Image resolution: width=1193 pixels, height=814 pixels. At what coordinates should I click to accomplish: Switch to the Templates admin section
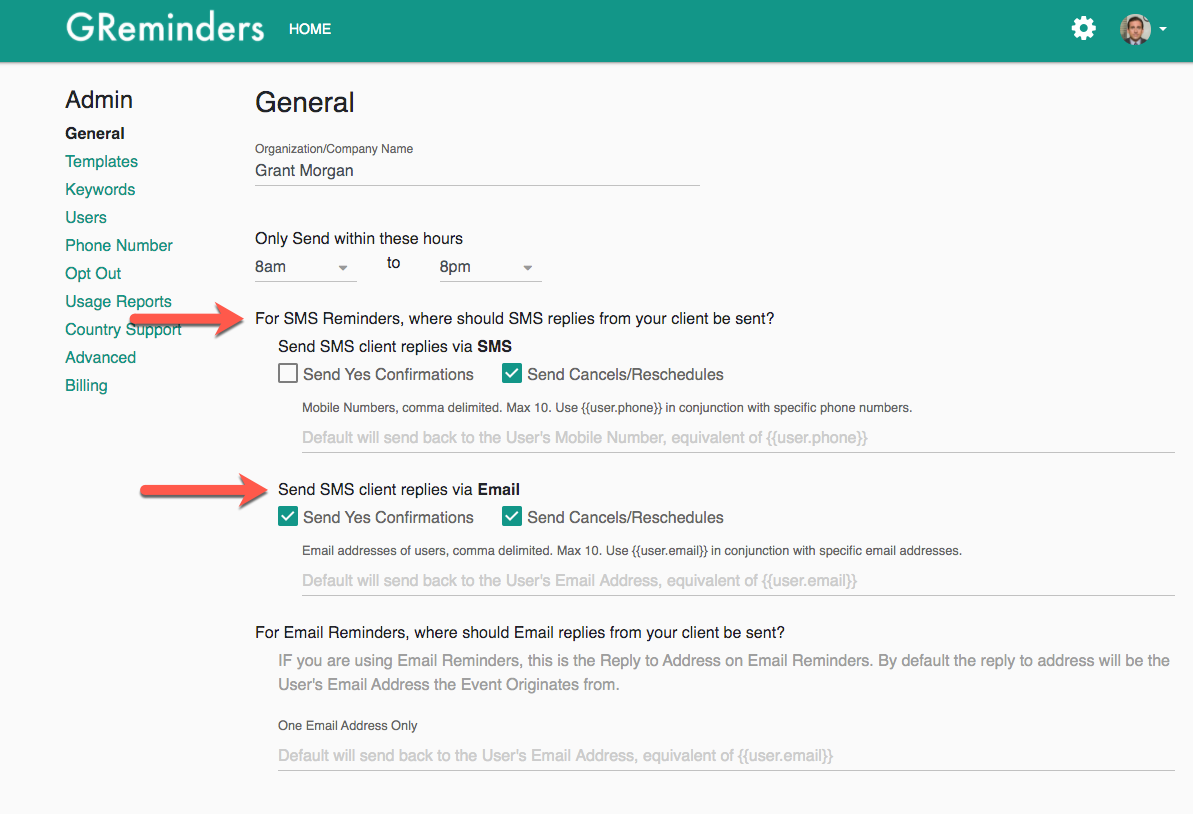click(x=101, y=161)
